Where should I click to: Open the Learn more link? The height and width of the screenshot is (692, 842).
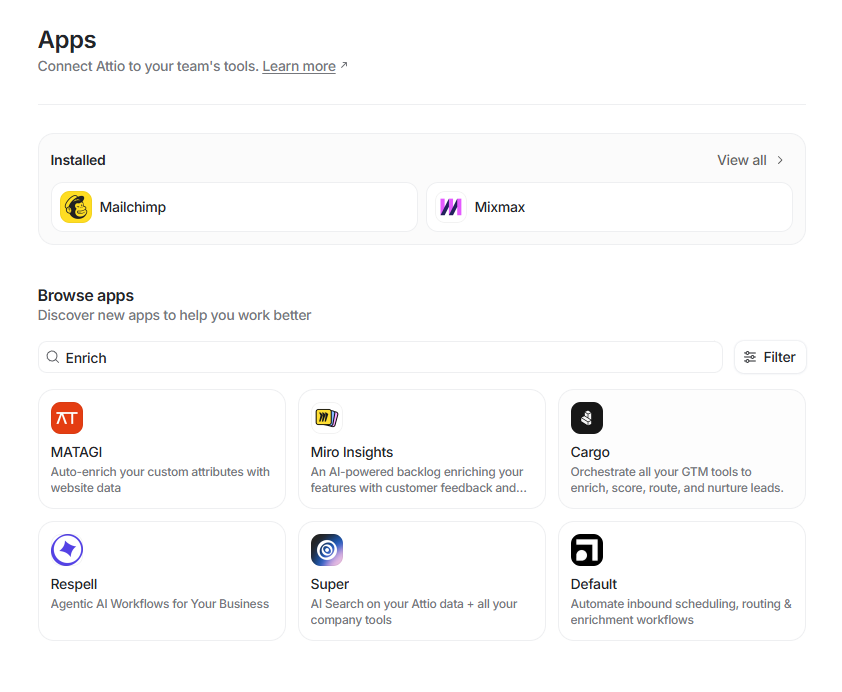[299, 66]
